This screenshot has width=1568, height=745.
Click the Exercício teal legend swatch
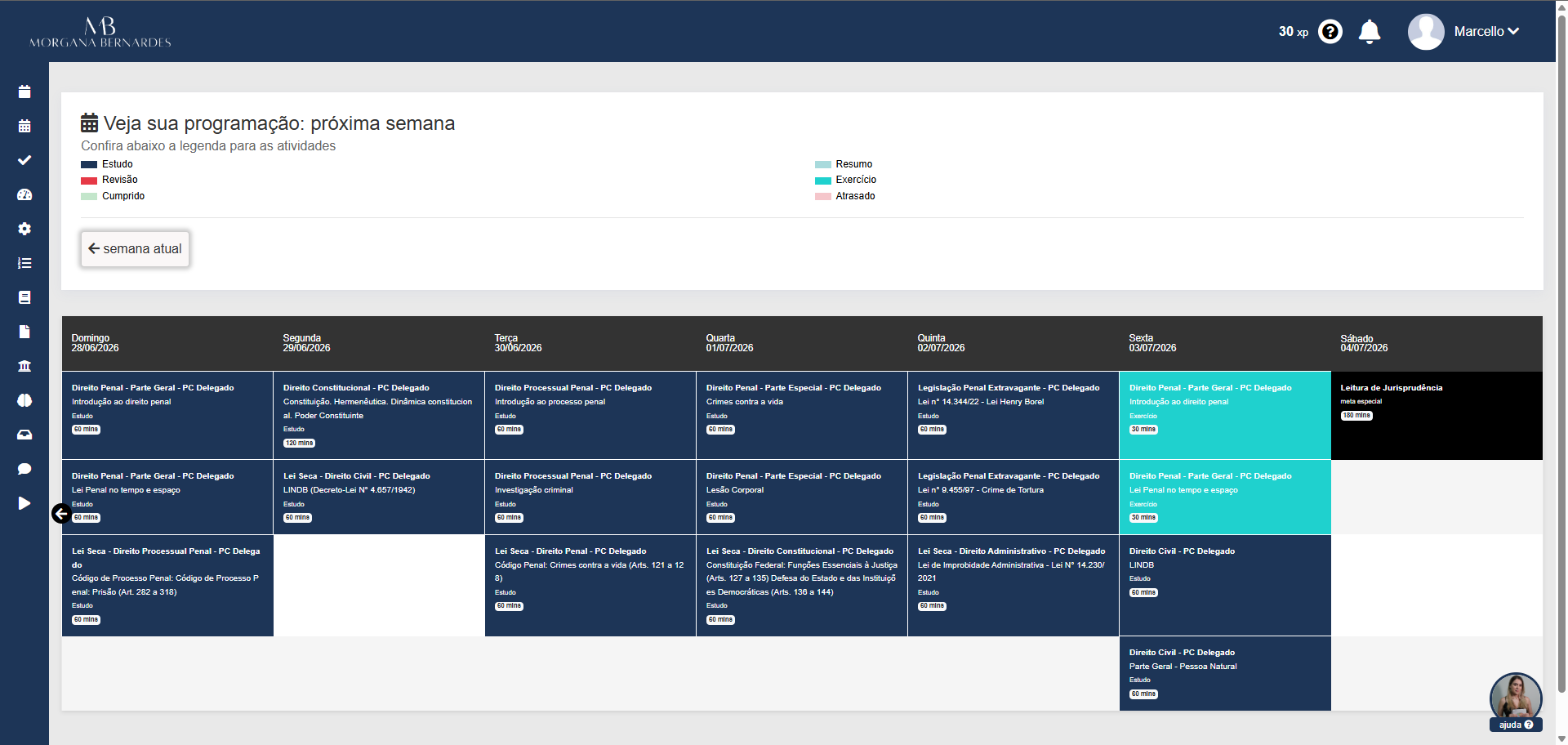(823, 181)
